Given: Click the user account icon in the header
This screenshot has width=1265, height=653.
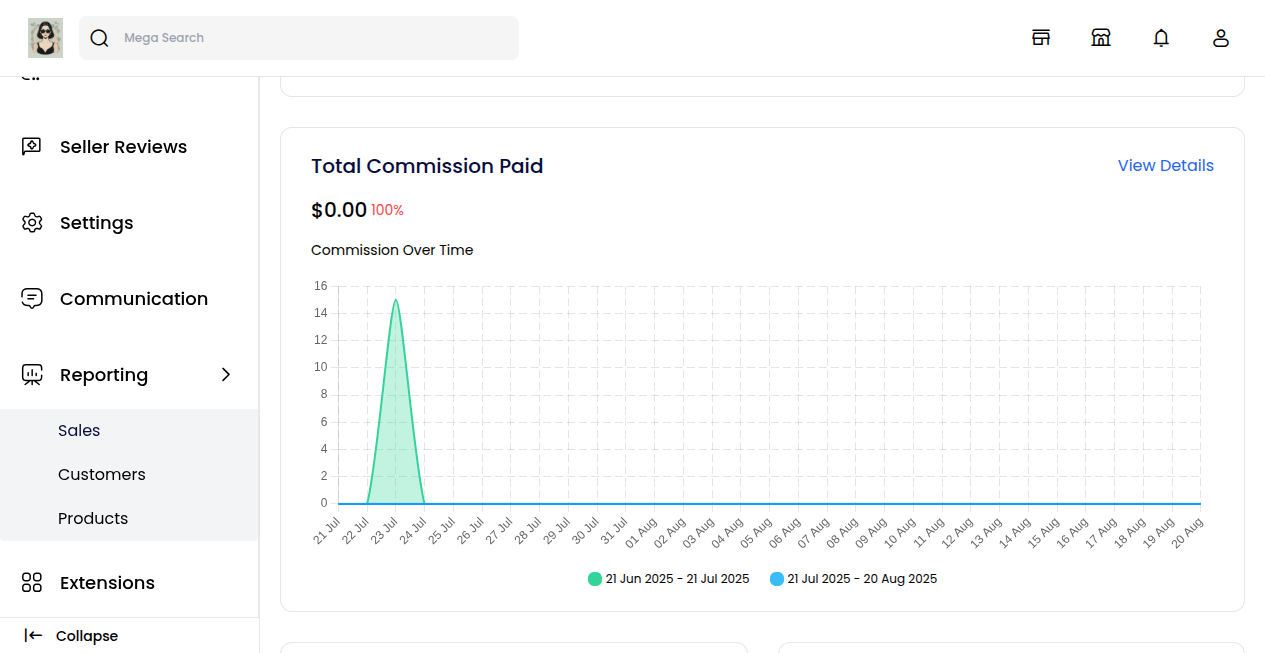Looking at the screenshot, I should tap(1221, 37).
